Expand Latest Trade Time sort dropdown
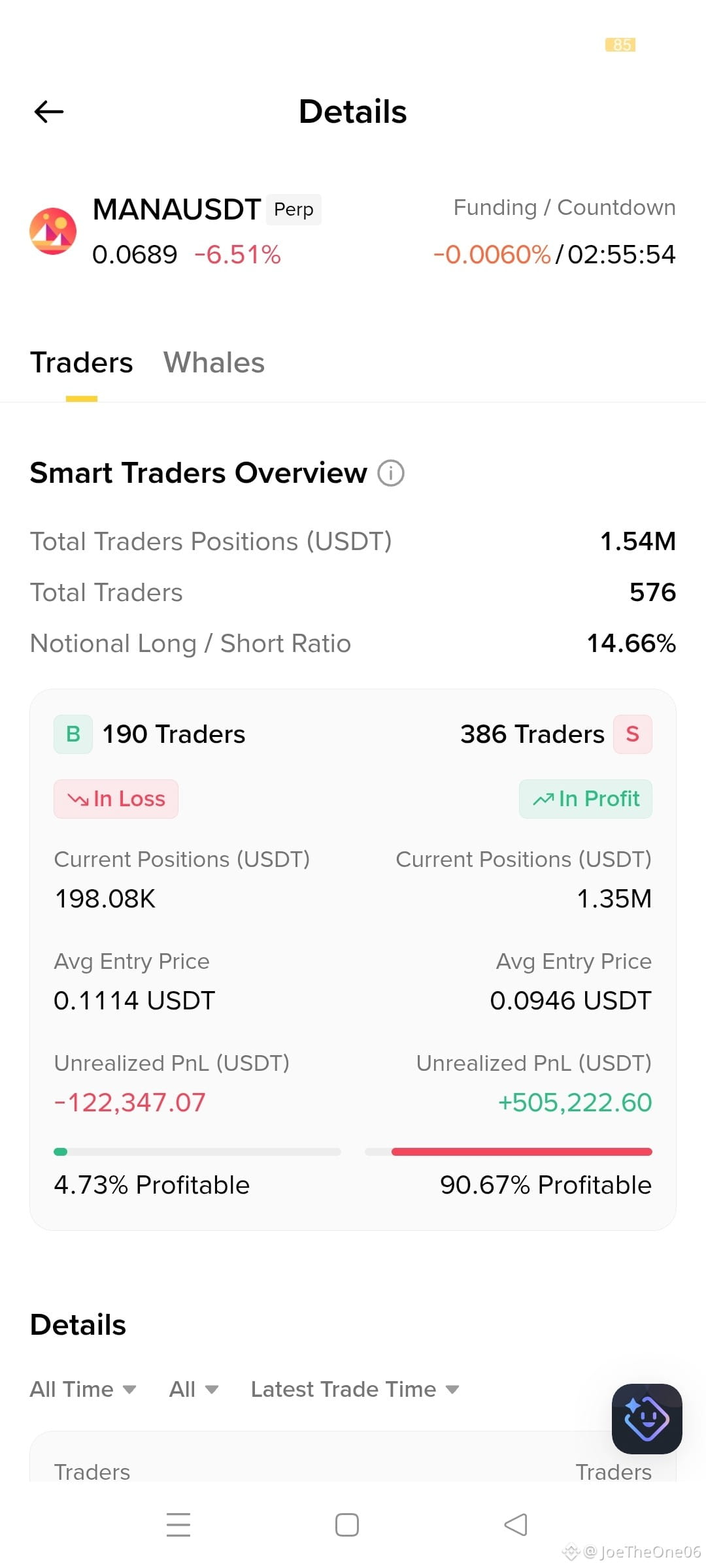 coord(355,1389)
